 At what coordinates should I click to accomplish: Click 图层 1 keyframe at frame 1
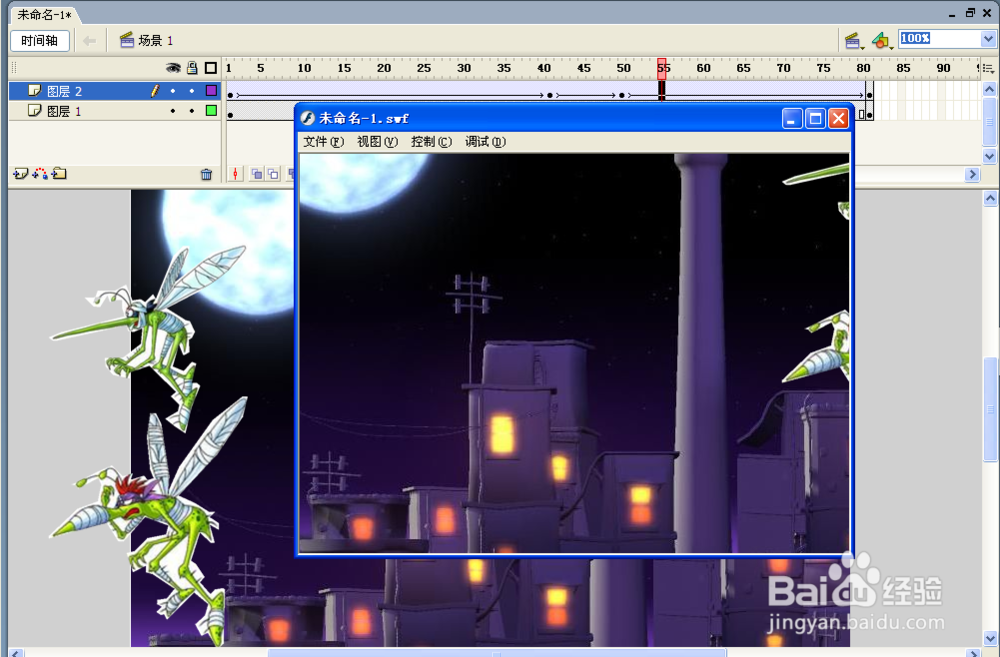point(230,115)
